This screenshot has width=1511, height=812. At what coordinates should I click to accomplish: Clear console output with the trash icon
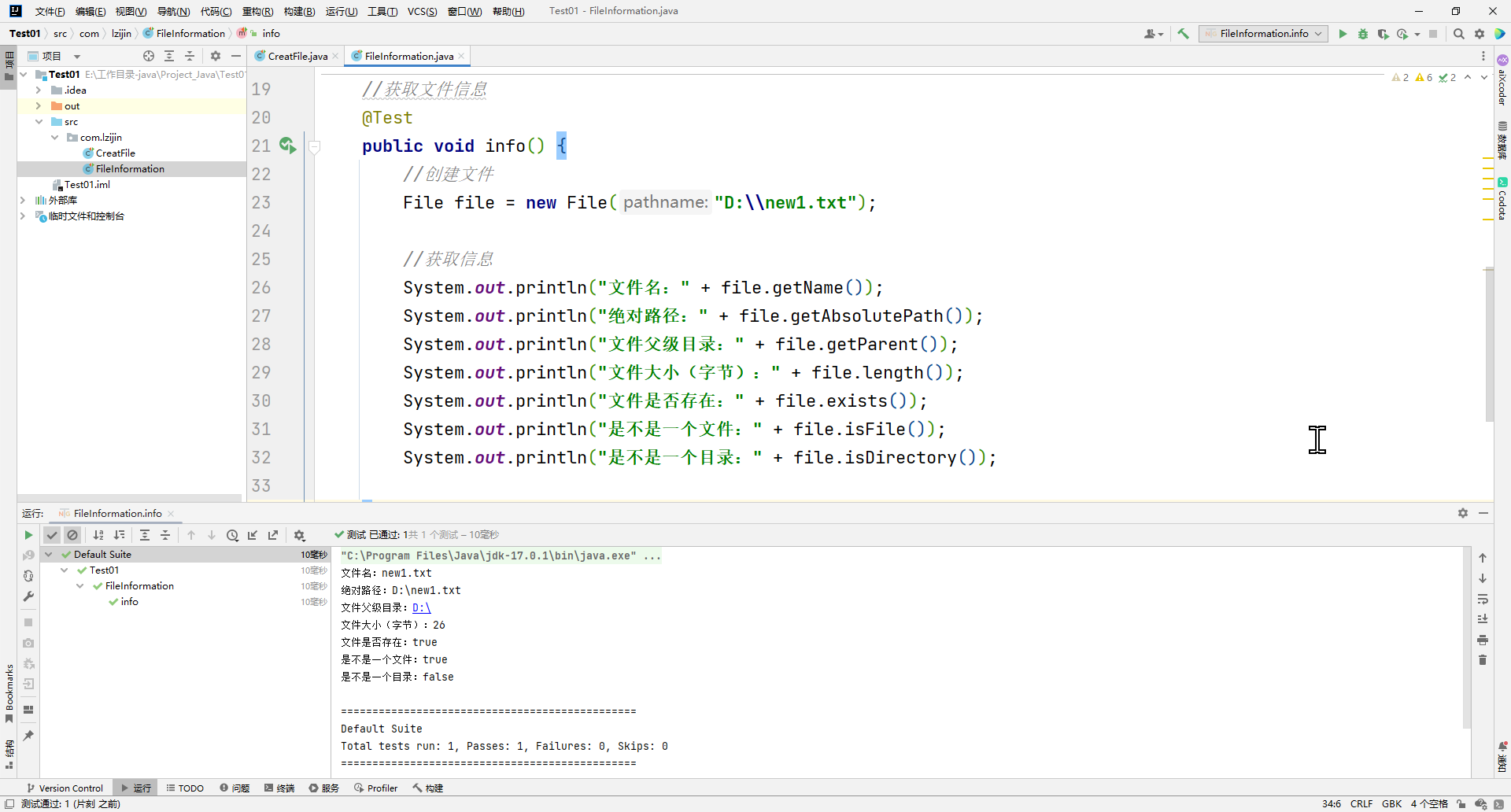point(1483,660)
